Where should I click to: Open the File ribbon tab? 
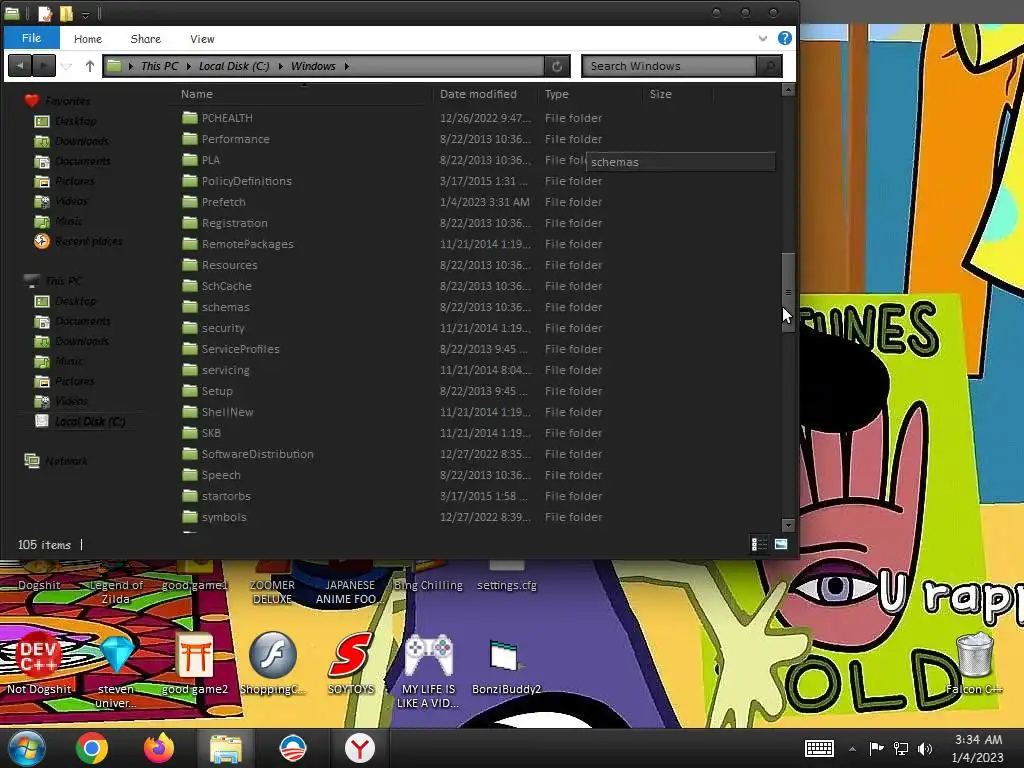click(31, 38)
